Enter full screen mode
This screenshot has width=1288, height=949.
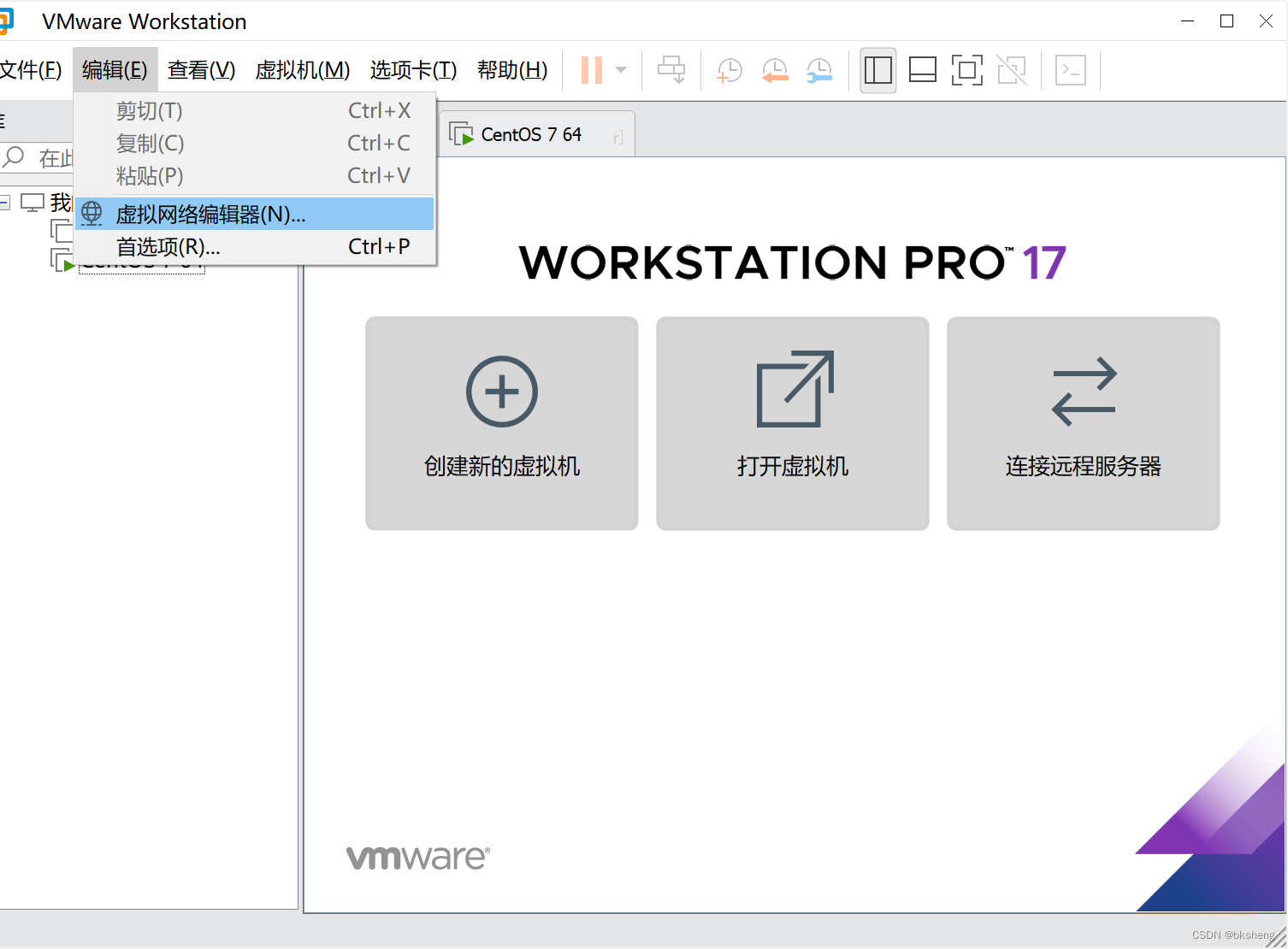(967, 69)
